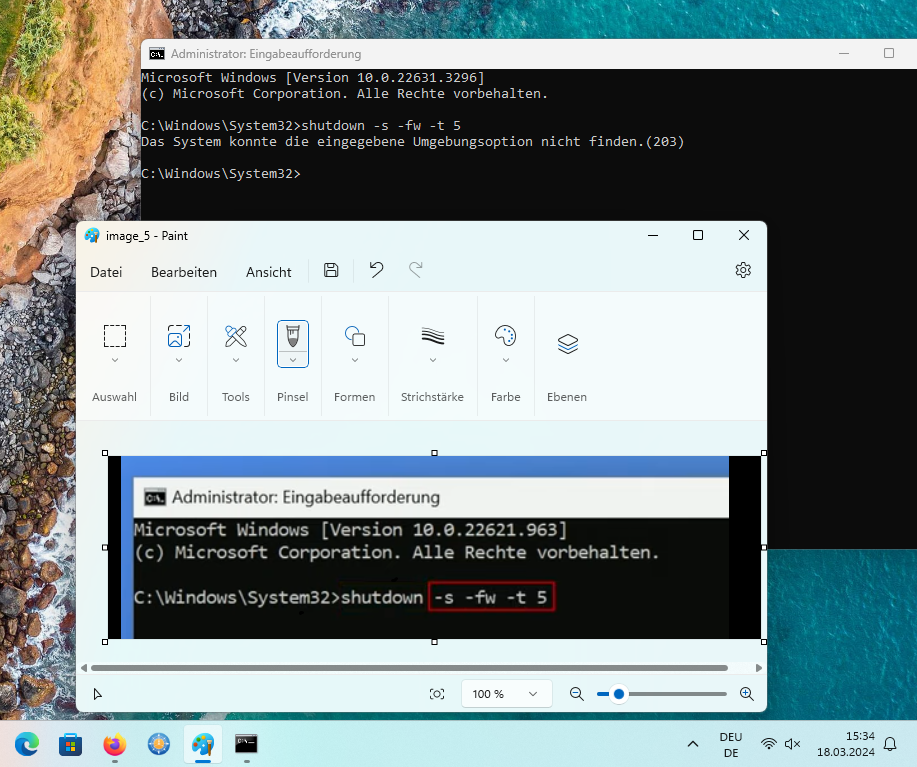The width and height of the screenshot is (917, 767).
Task: Minimize the Eingabeaufforderung window
Action: click(844, 53)
